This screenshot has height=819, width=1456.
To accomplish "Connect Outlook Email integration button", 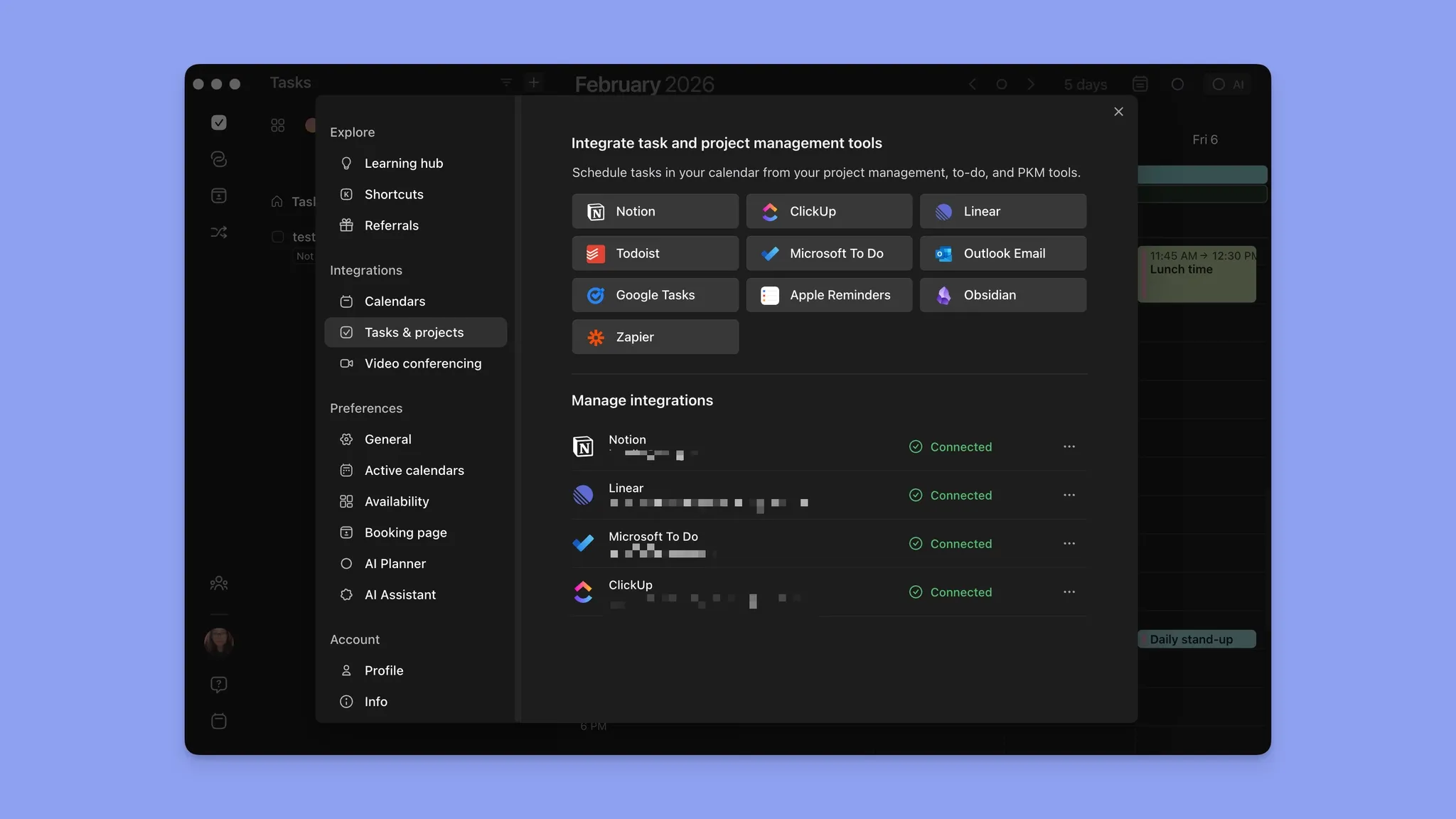I will pyautogui.click(x=1003, y=253).
